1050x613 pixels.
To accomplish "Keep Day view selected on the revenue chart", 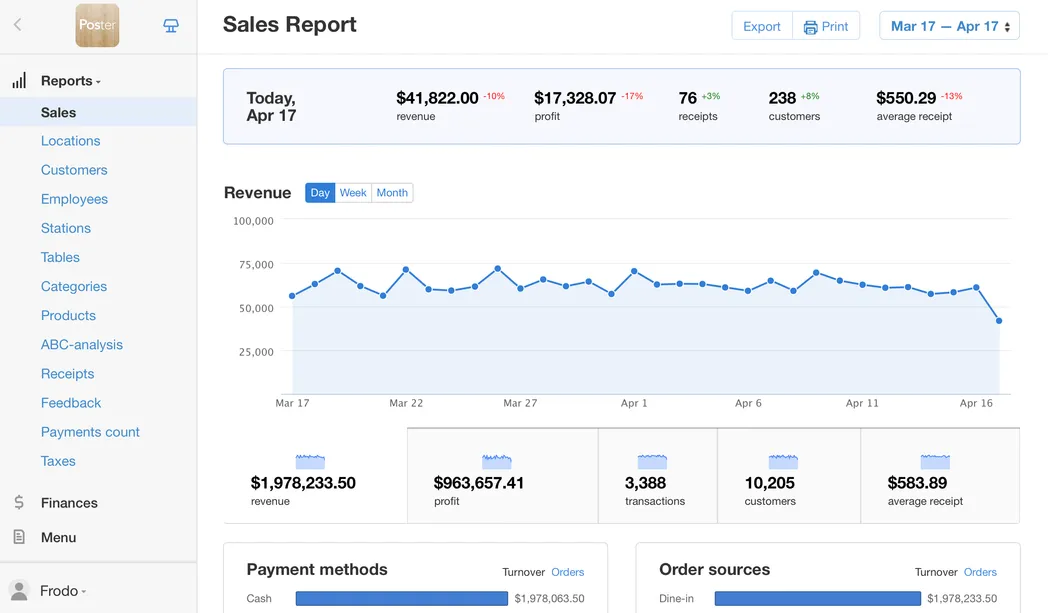I will tap(319, 192).
